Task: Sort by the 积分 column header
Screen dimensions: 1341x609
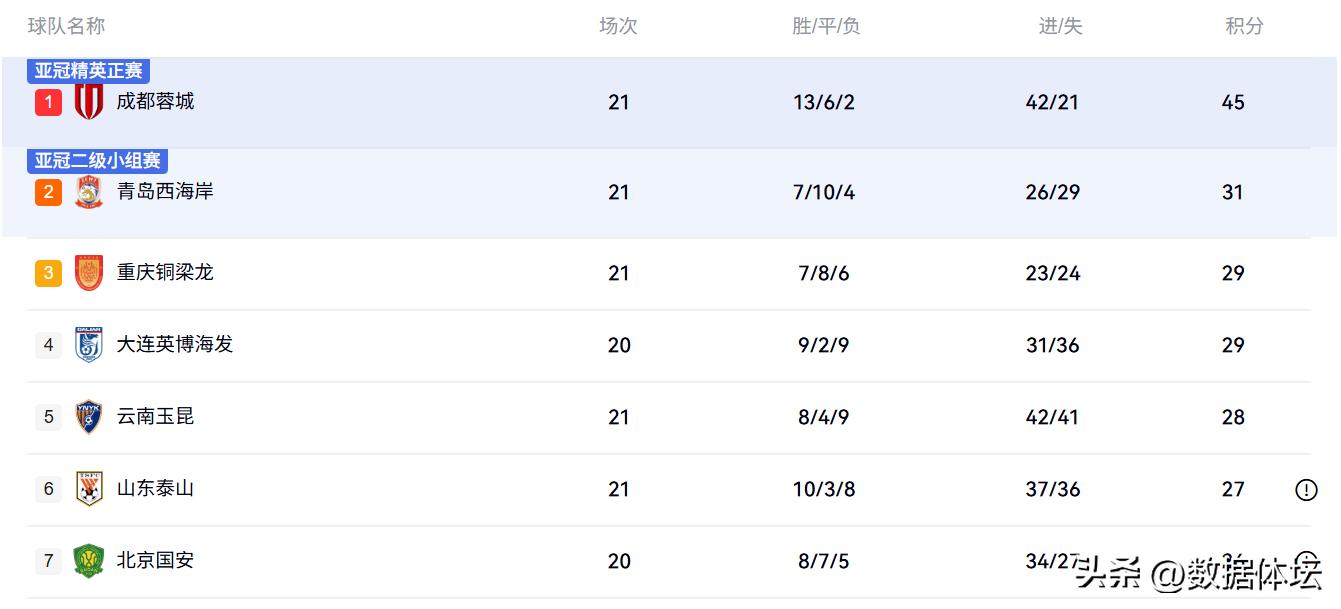Action: point(1244,27)
